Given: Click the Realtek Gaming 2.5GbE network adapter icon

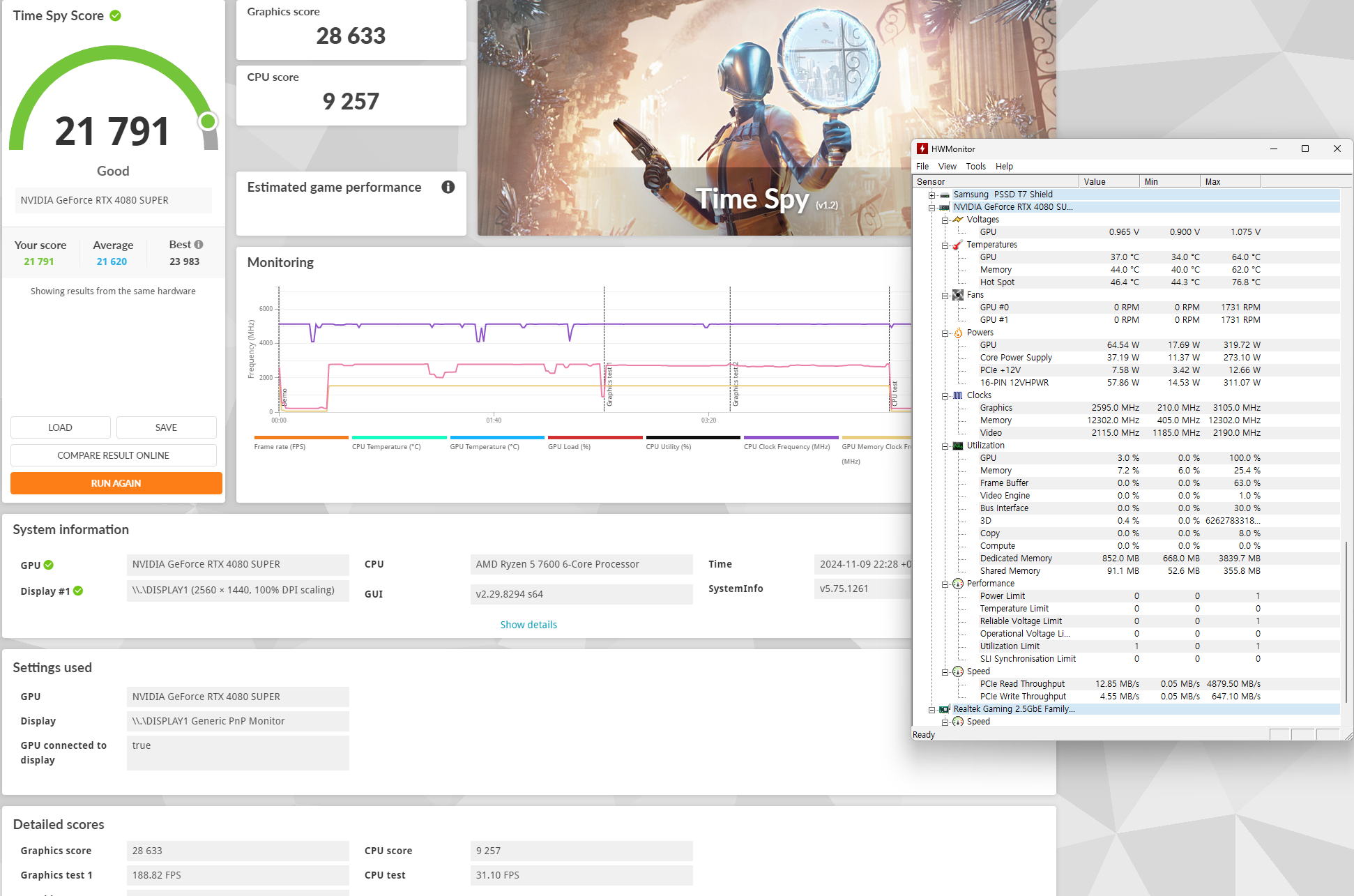Looking at the screenshot, I should [945, 709].
